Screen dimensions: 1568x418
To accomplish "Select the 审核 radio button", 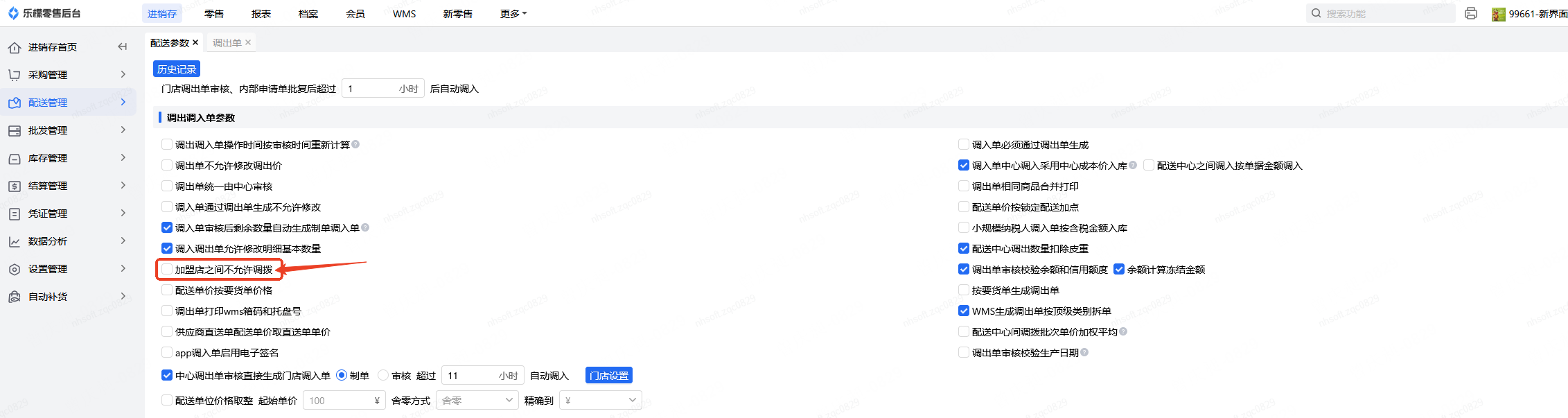I will pos(383,375).
